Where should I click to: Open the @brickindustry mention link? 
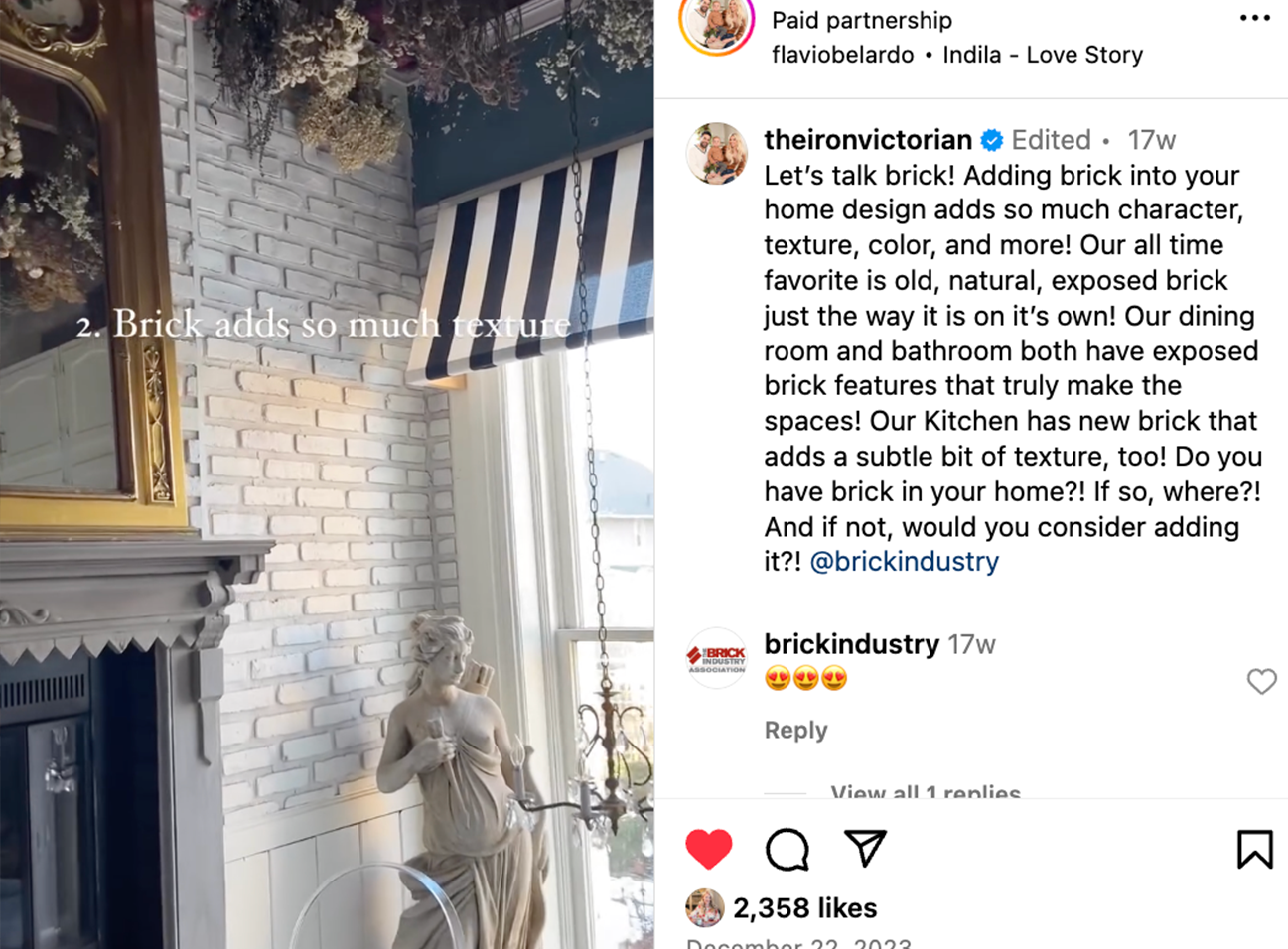pos(904,562)
